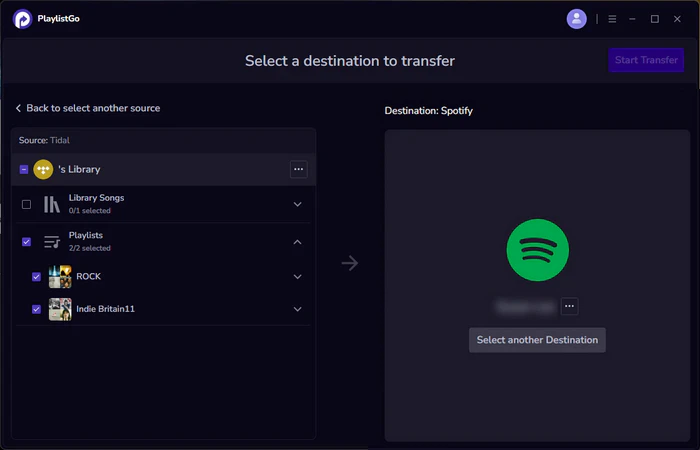Click the transfer direction arrow icon

[350, 263]
